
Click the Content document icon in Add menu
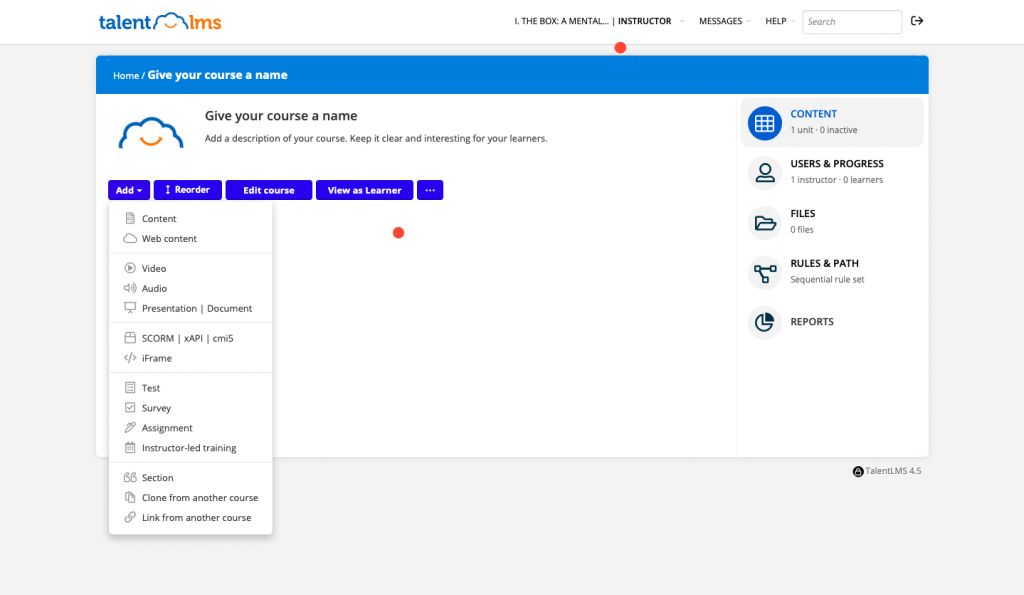click(x=130, y=218)
